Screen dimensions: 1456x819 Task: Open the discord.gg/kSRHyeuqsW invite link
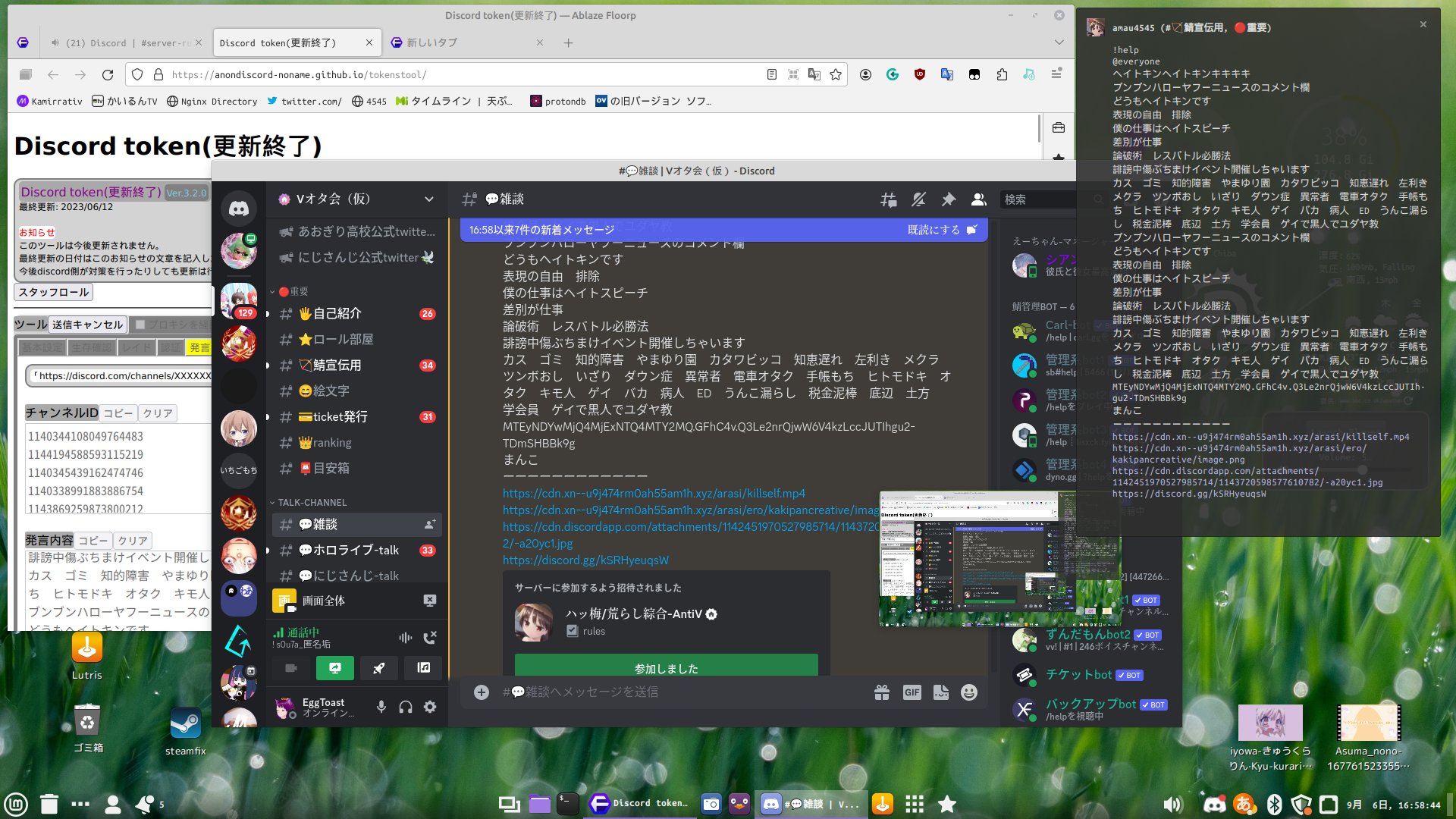coord(585,560)
